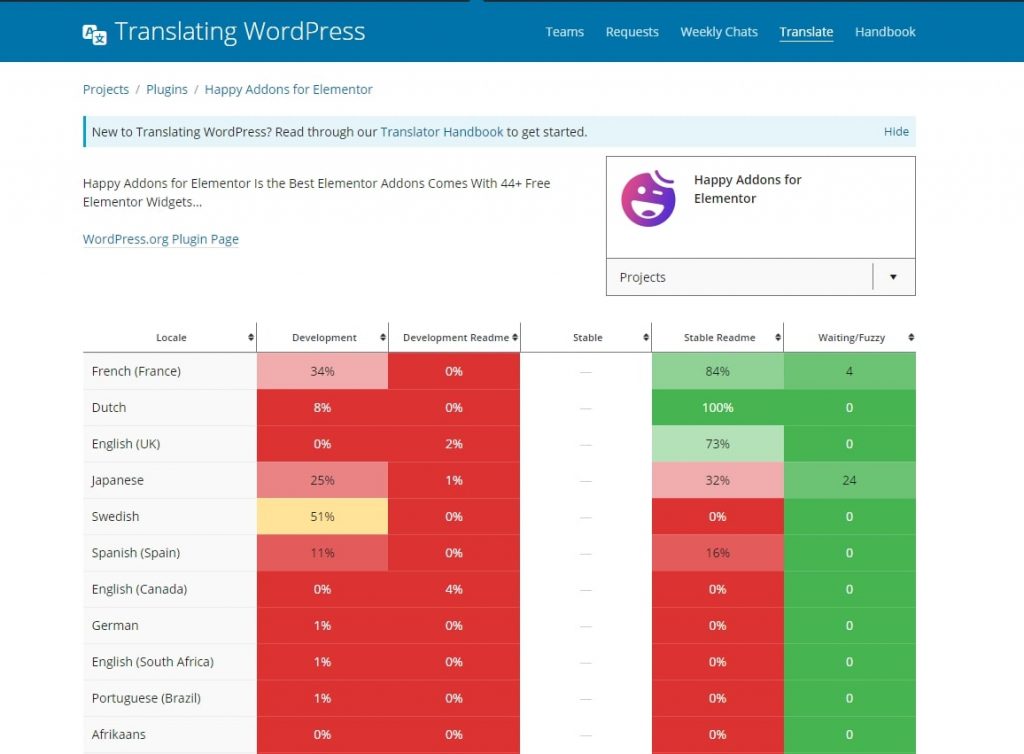Click the Translating WordPress logo icon

click(94, 33)
